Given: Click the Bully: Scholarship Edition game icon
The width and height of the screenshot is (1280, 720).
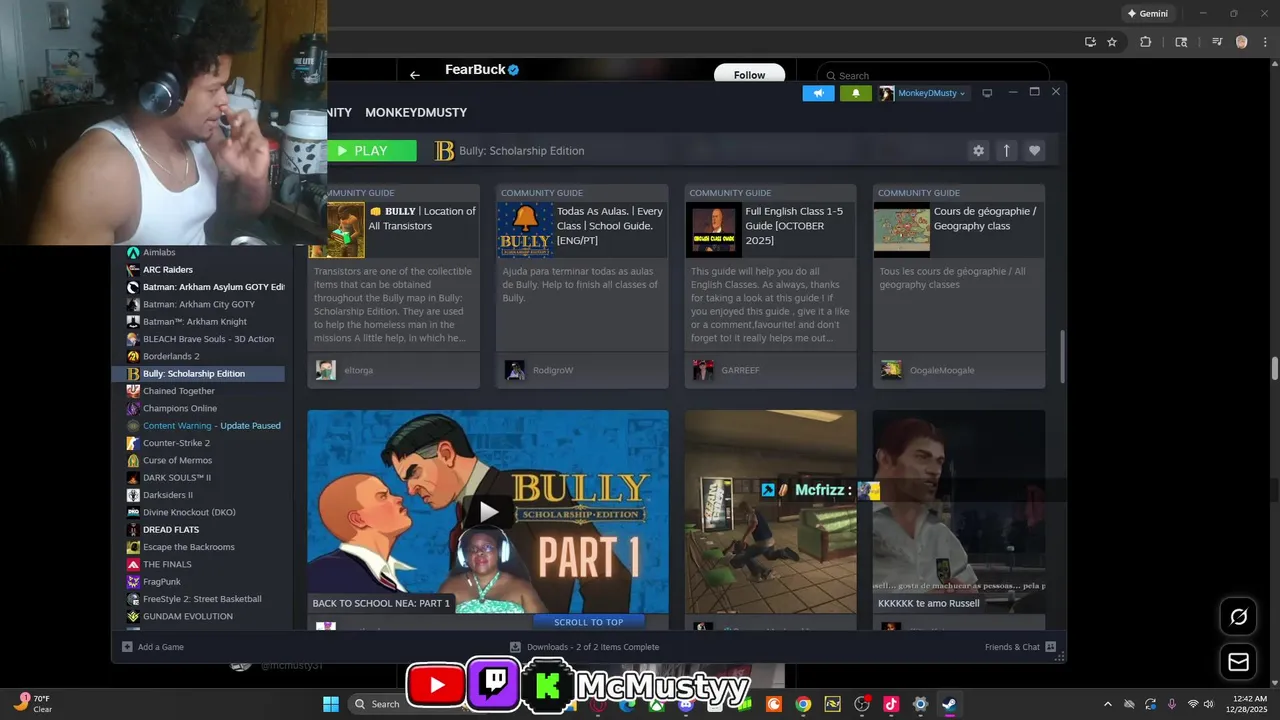Looking at the screenshot, I should [x=133, y=374].
